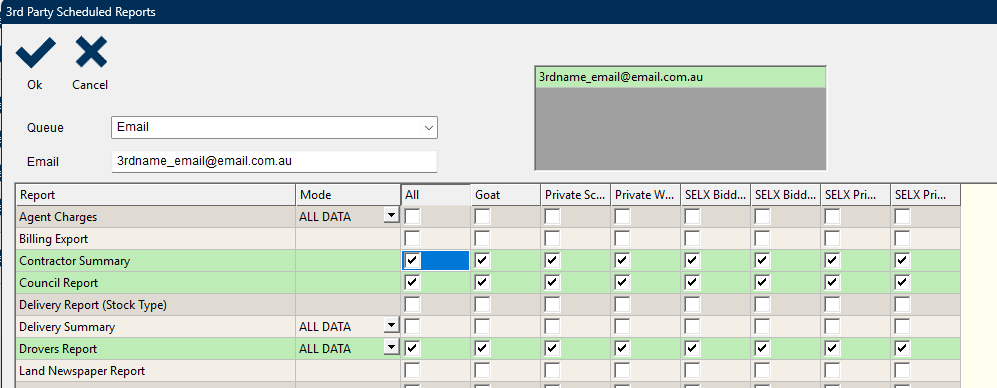
Task: Click the Private Sc... column header
Action: (x=575, y=195)
